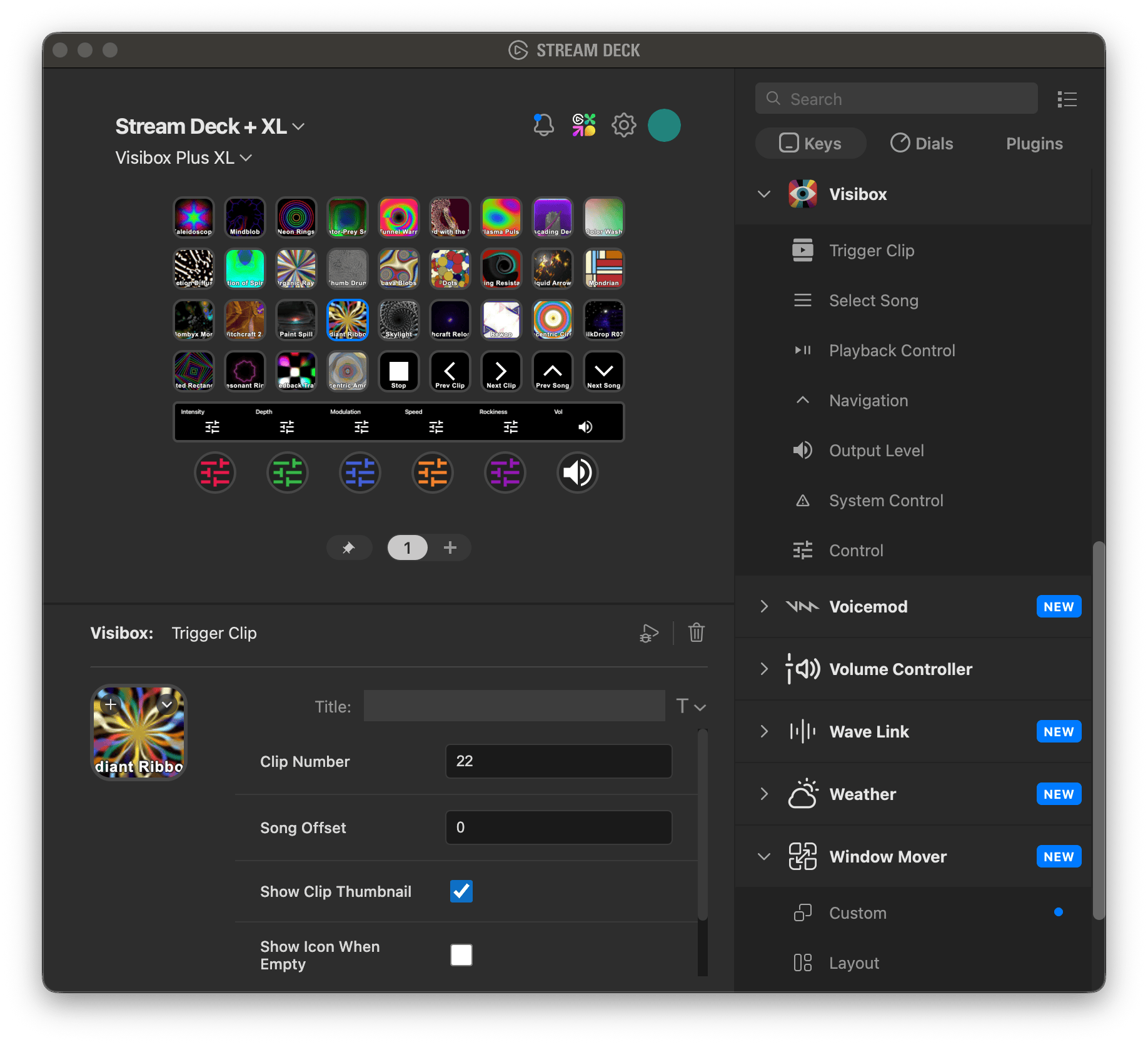
Task: Choose the Navigation action
Action: pyautogui.click(x=913, y=401)
